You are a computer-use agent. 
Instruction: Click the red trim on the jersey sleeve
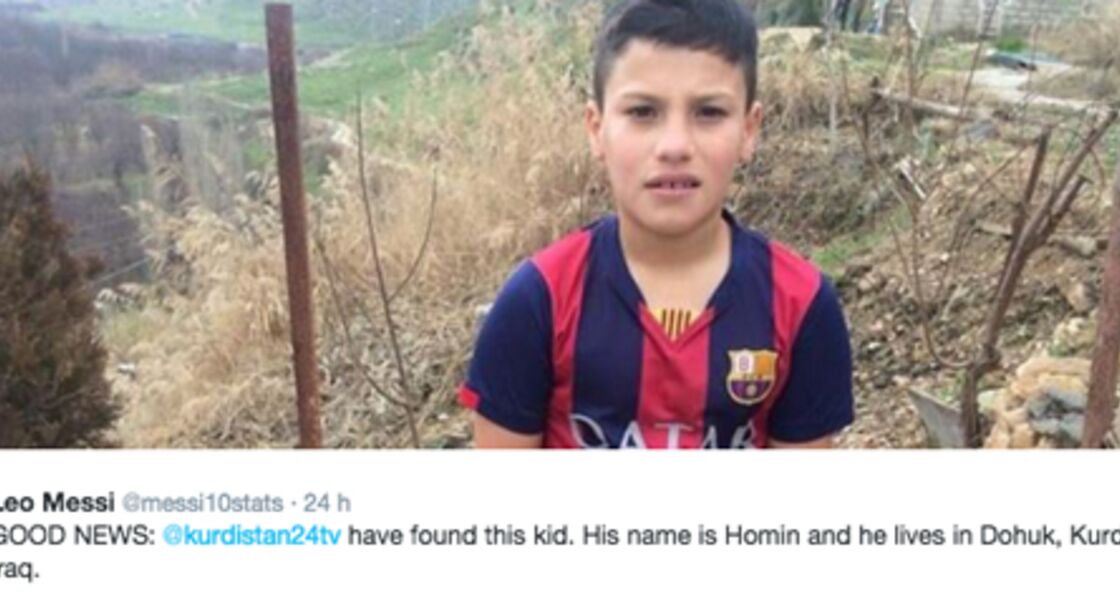[x=469, y=396]
